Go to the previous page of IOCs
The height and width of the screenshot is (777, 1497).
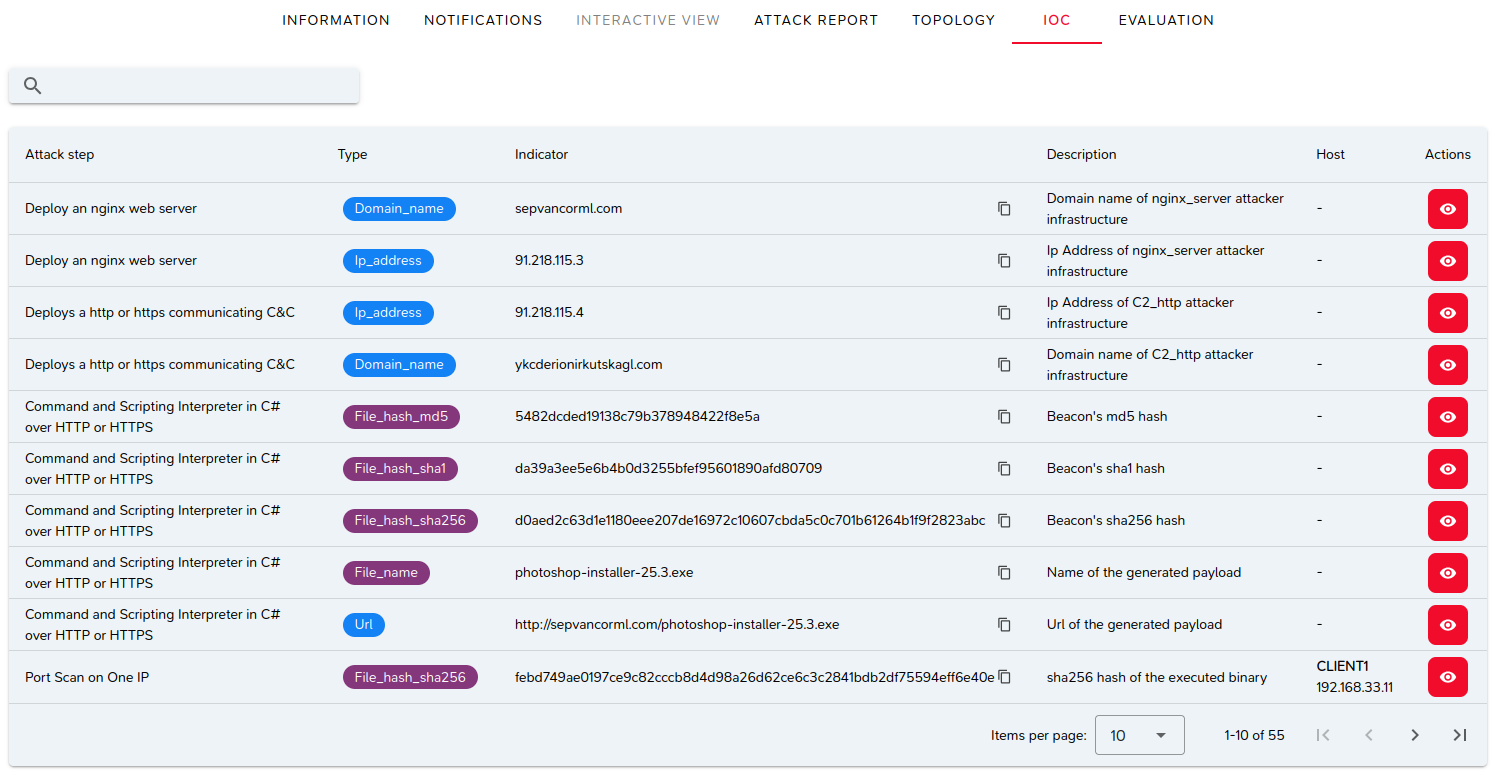[1369, 735]
